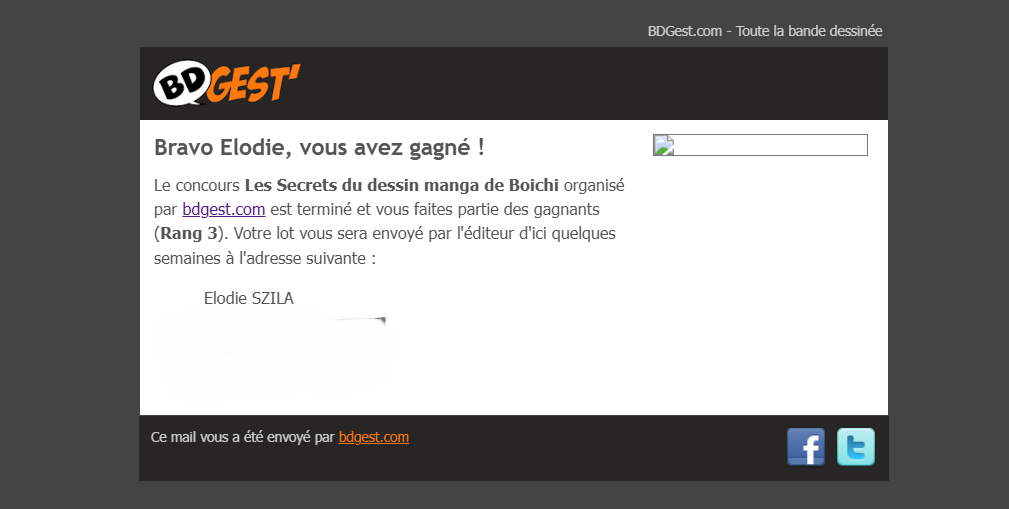
Task: Click the word 'organisé' after the contest title
Action: click(594, 186)
